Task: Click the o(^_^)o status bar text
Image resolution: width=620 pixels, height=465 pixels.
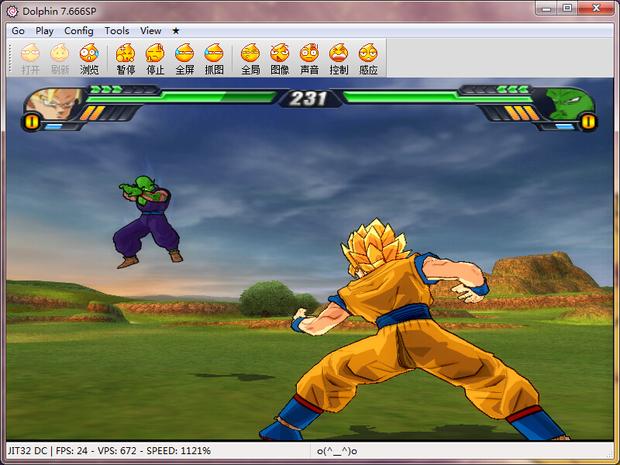Action: [337, 451]
